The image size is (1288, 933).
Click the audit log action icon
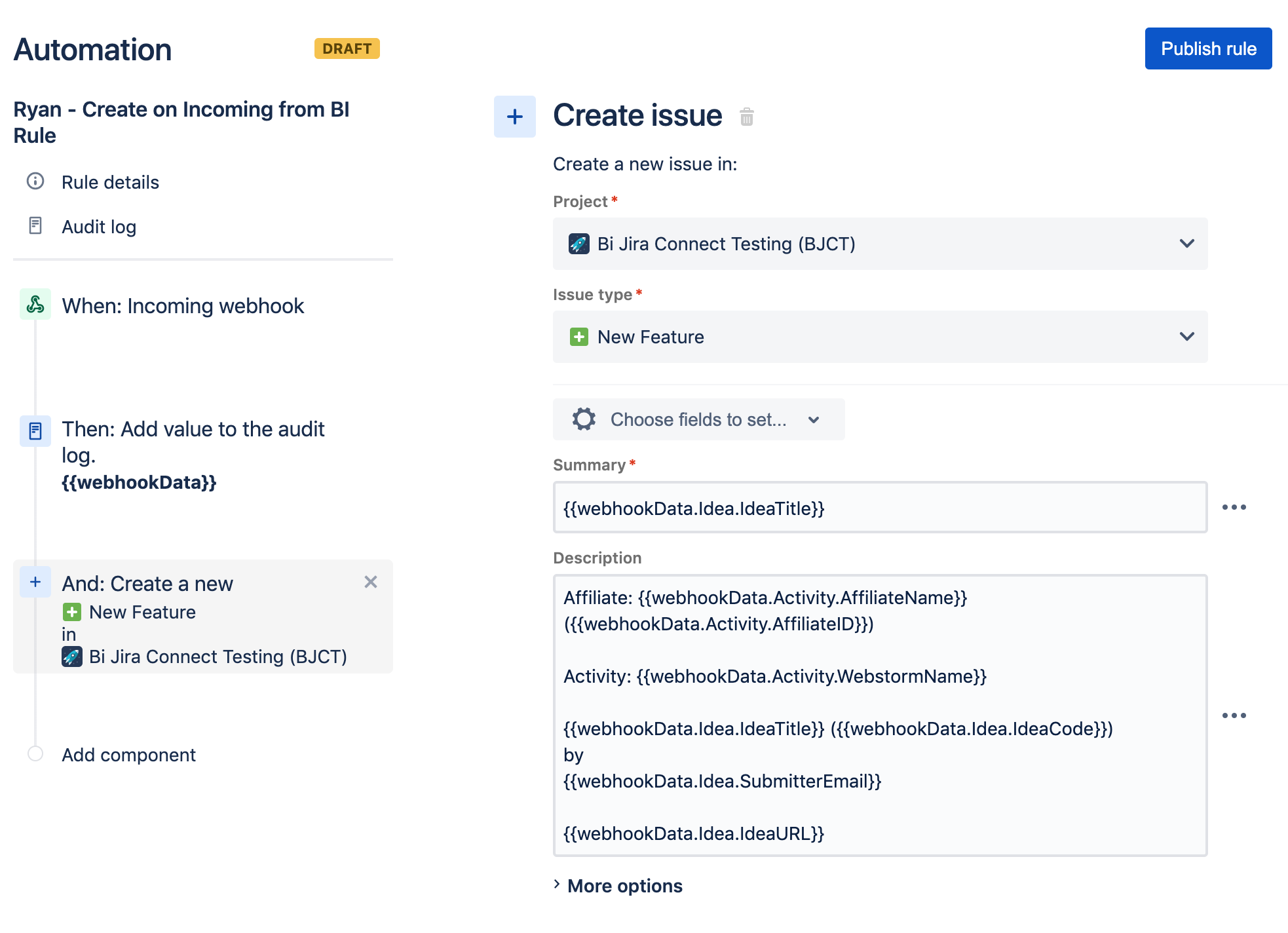coord(35,431)
